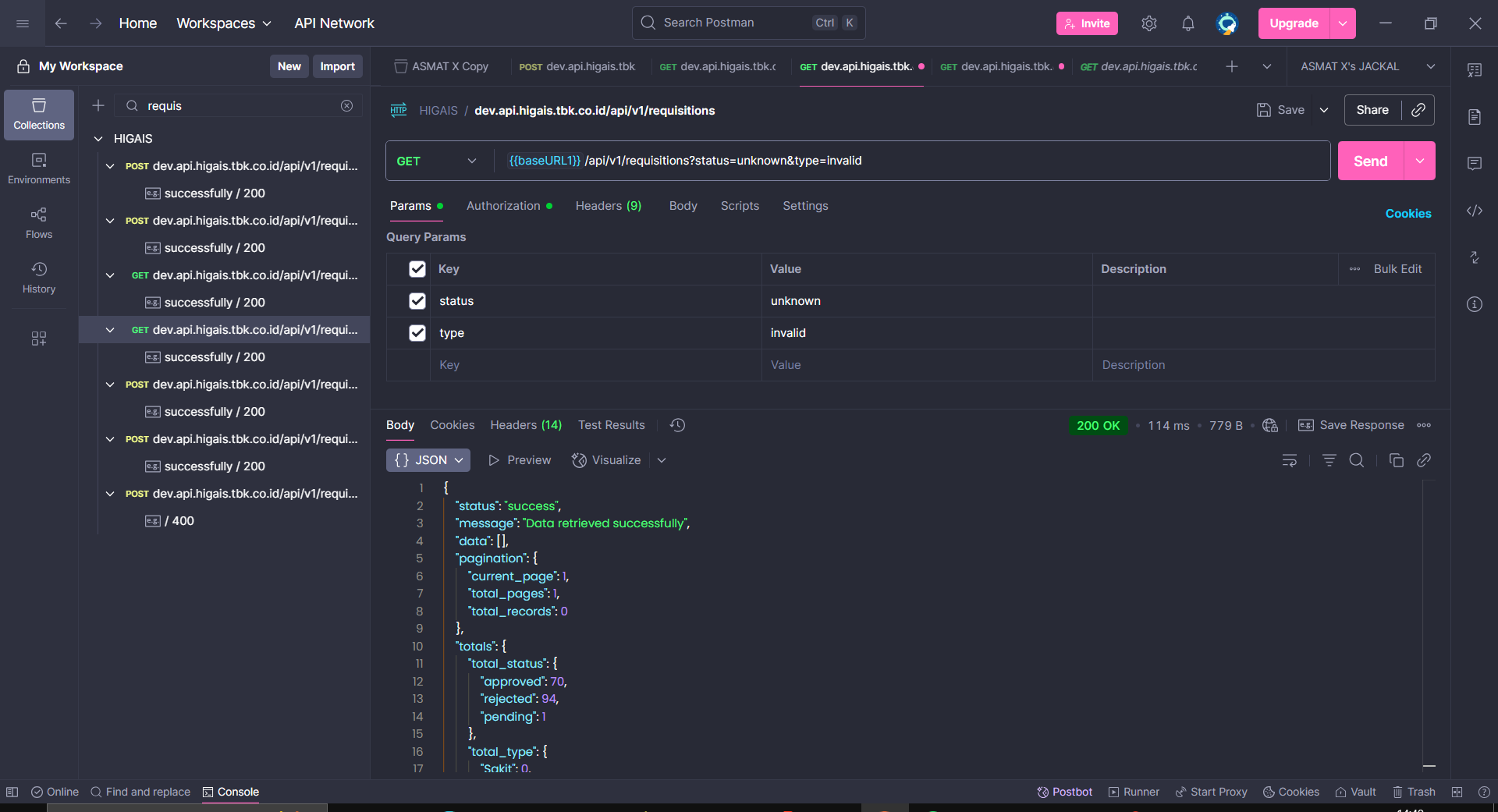Open the Test Results response tab
This screenshot has width=1498, height=812.
coord(612,425)
